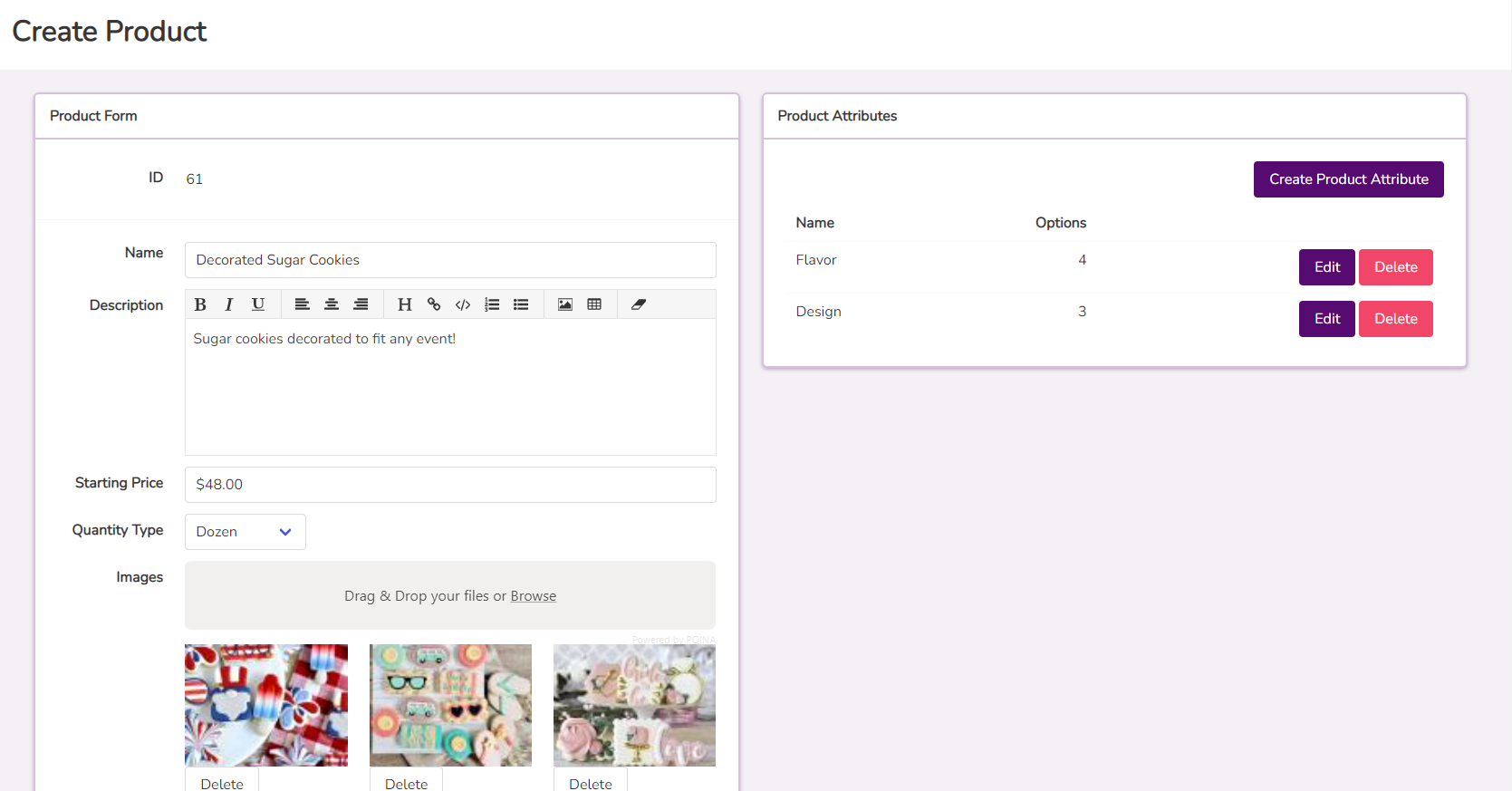
Task: Insert a heading with the H icon
Action: 405,304
